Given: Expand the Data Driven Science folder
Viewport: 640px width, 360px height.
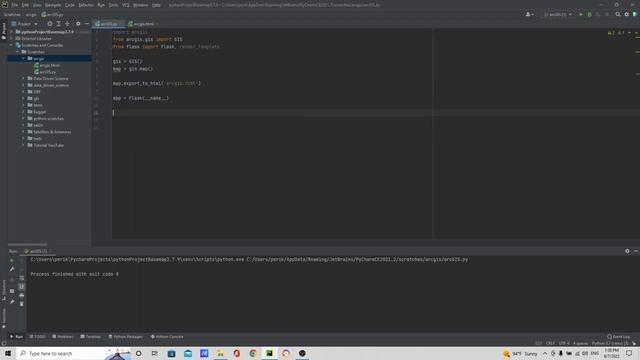Looking at the screenshot, I should [23, 78].
